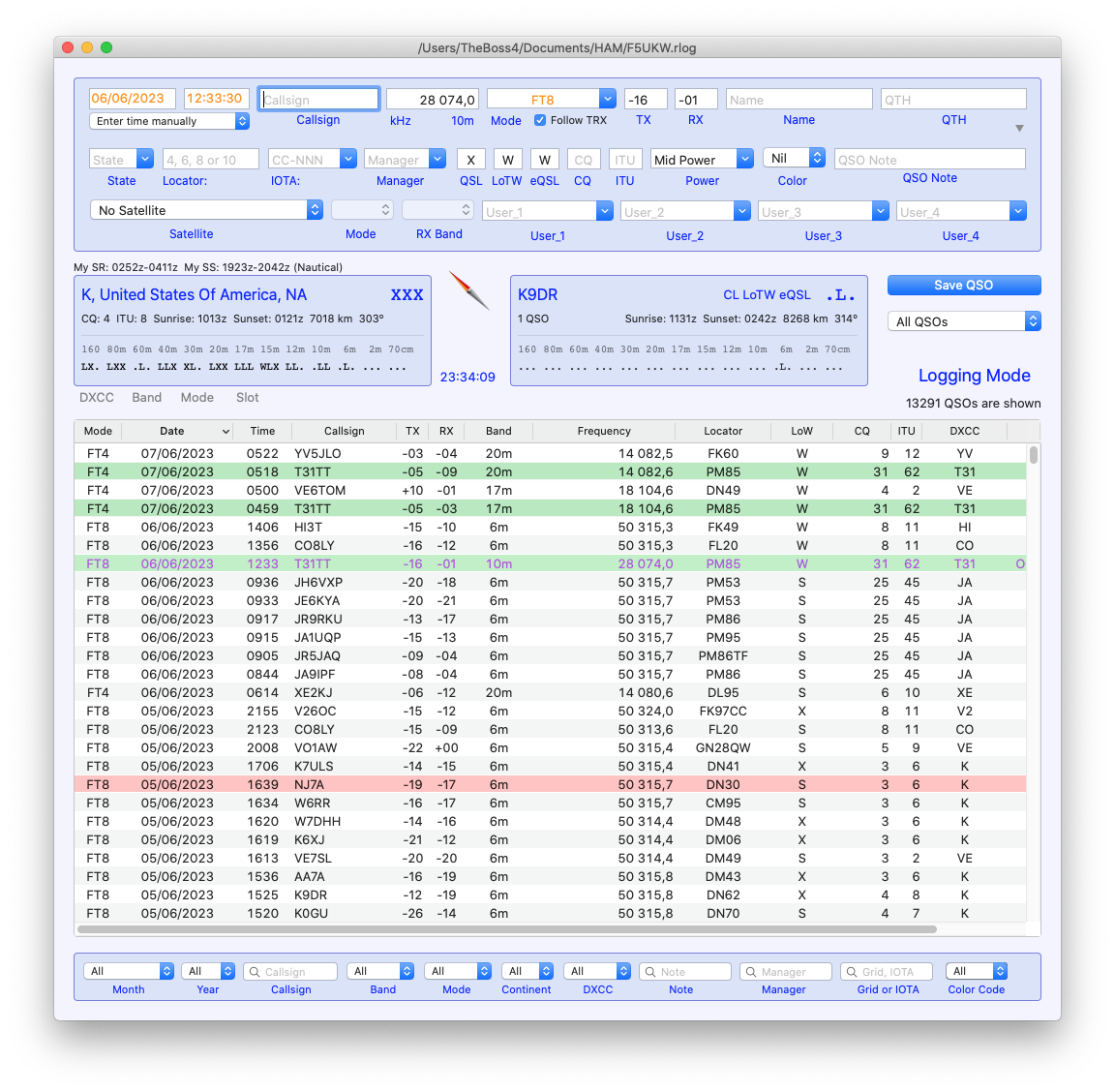Select the Slot tab
This screenshot has height=1092, width=1115.
248,398
